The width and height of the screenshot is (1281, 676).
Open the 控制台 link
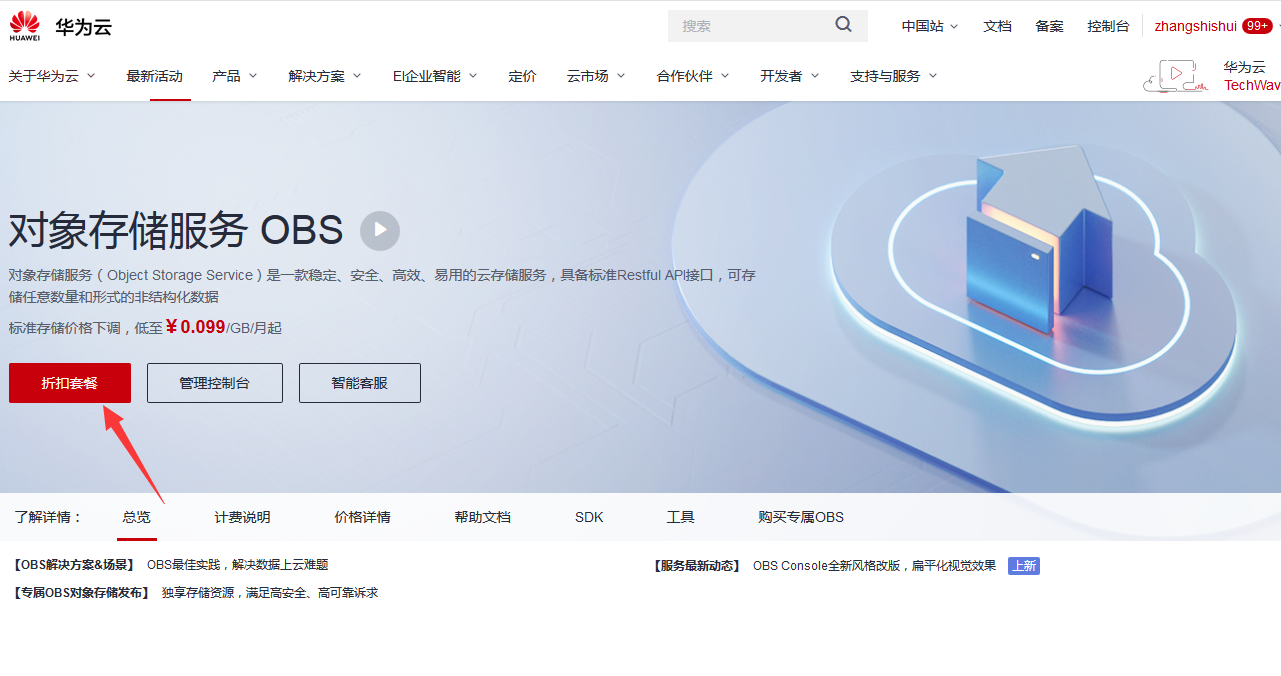point(1109,26)
